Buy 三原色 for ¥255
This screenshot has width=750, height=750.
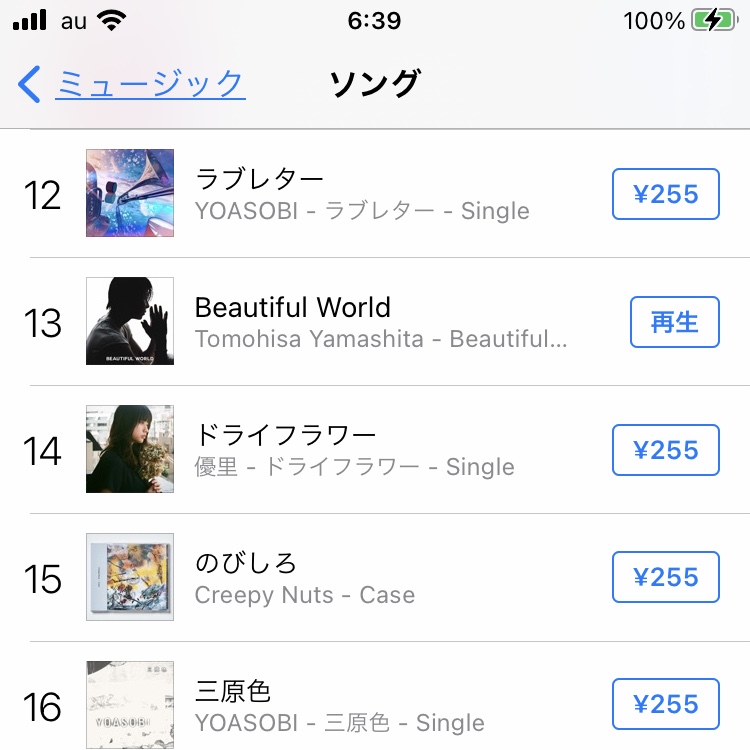tap(666, 704)
